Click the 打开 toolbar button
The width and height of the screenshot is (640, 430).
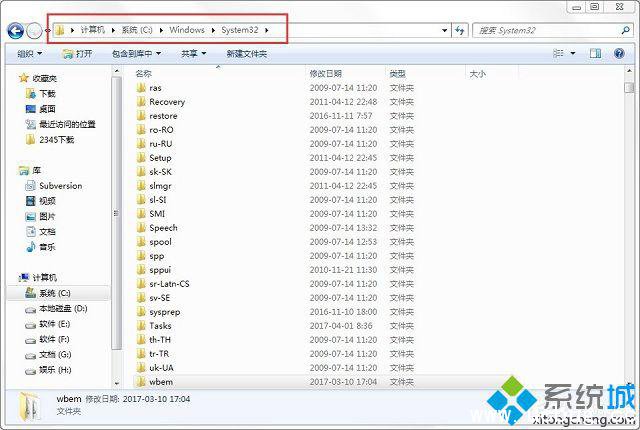click(77, 53)
